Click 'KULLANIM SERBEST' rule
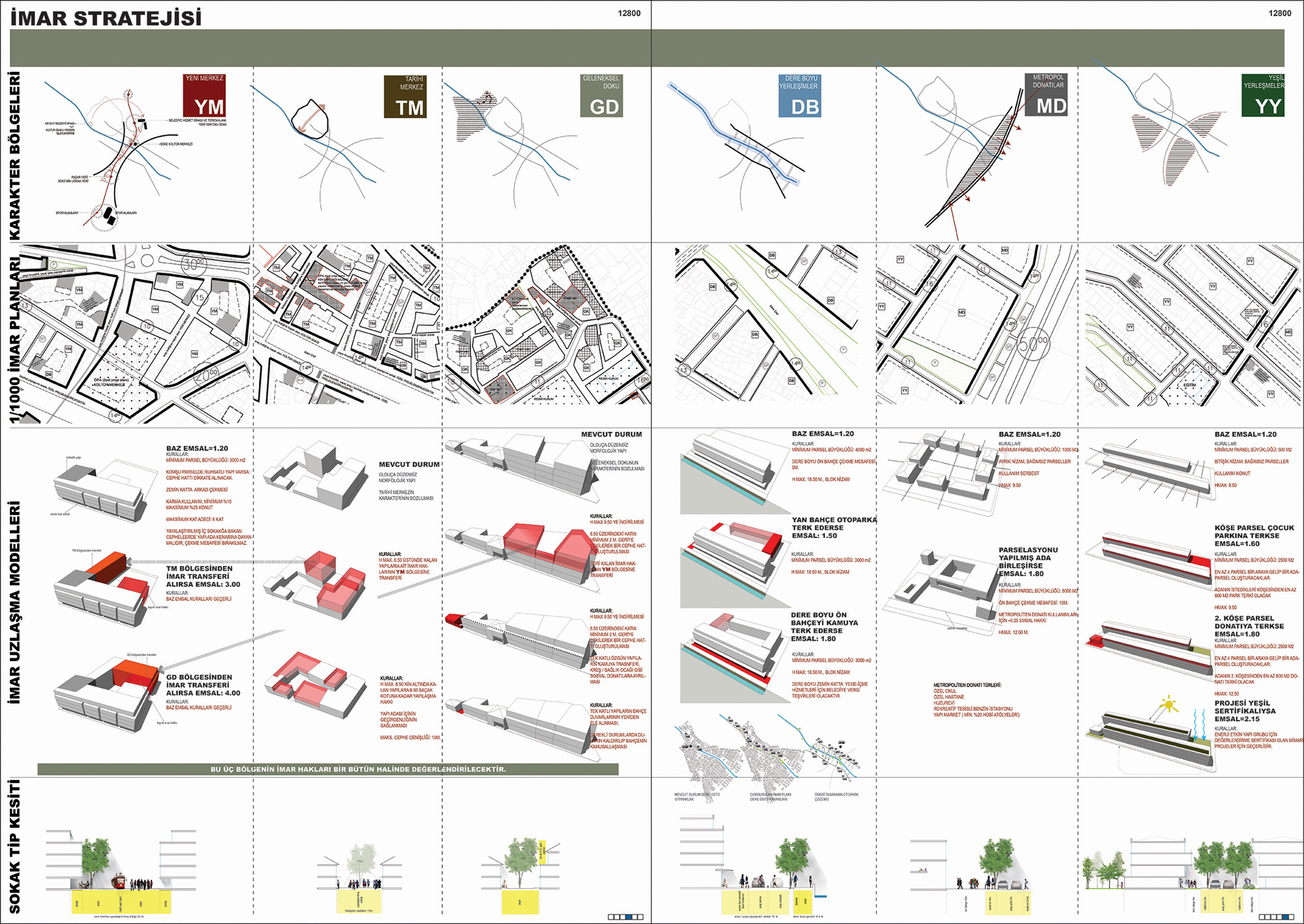 1019,473
